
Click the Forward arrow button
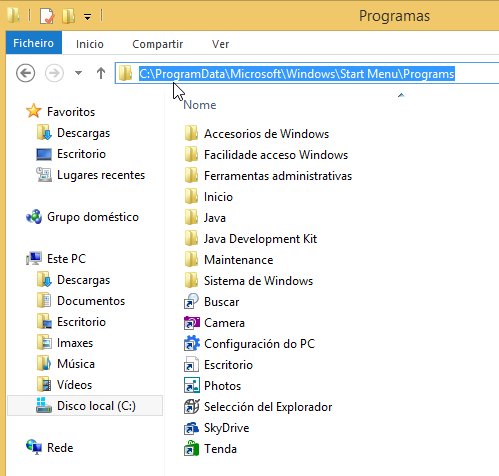coord(54,73)
